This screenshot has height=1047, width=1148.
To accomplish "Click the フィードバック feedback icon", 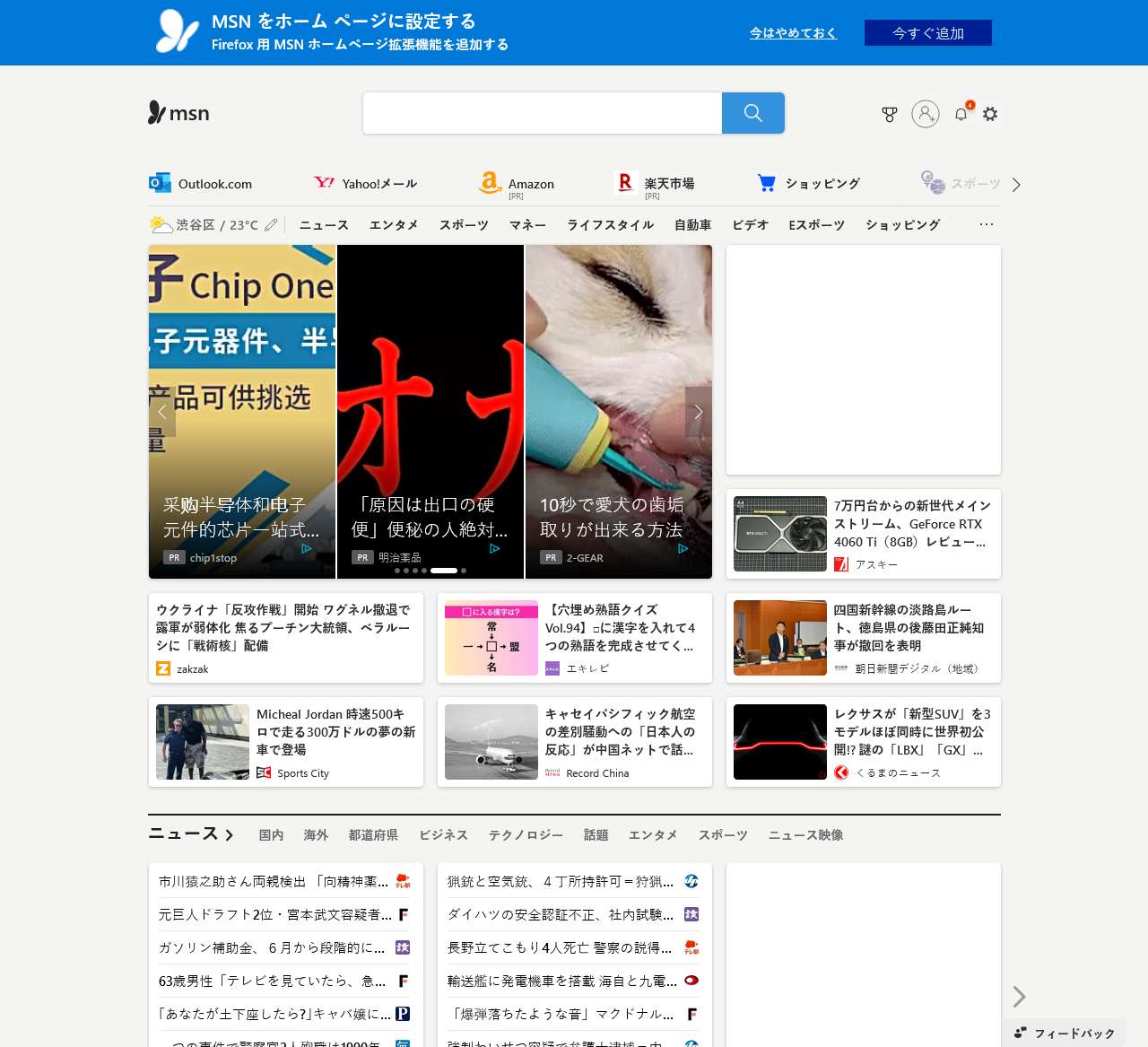I will pyautogui.click(x=1021, y=1033).
